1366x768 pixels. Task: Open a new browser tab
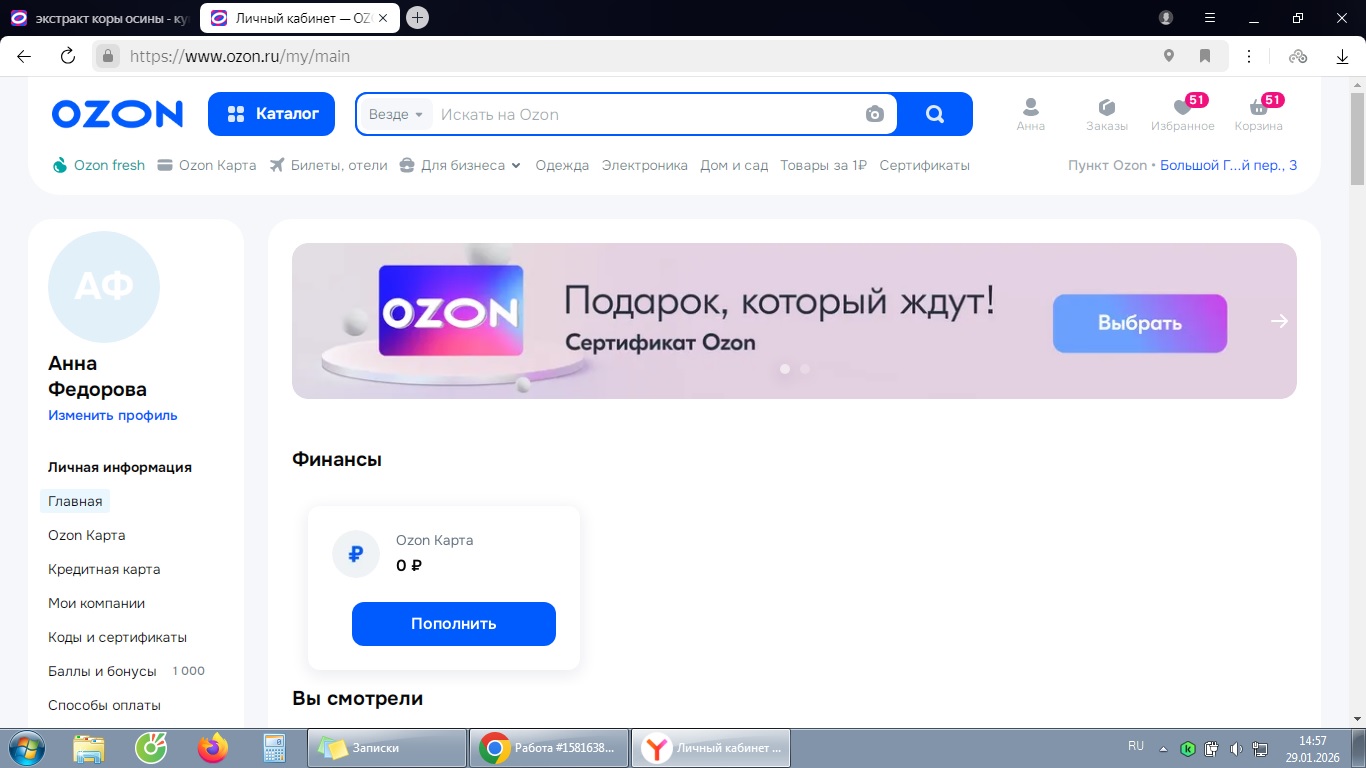click(418, 18)
